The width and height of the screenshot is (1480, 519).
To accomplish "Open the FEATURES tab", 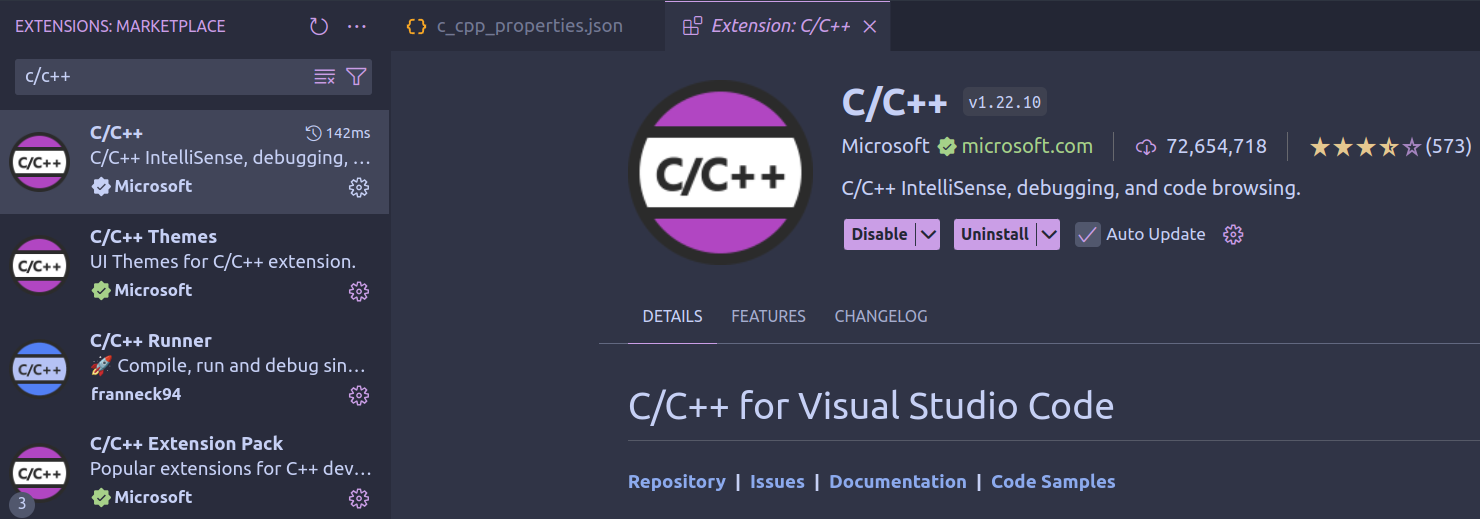I will click(x=768, y=316).
